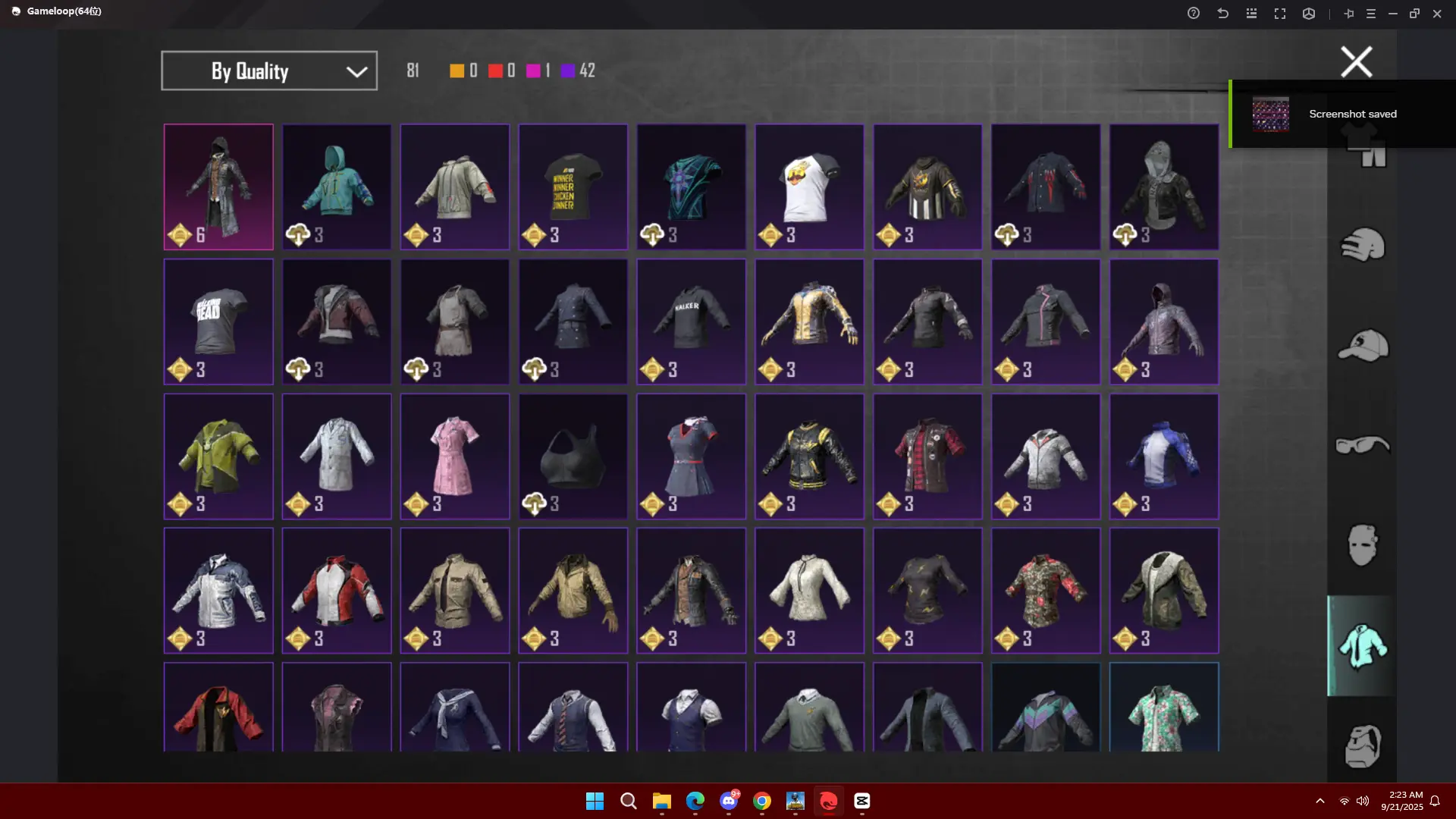Switch to the highlighted shirt tops tab
The image size is (1456, 819).
[x=1362, y=645]
